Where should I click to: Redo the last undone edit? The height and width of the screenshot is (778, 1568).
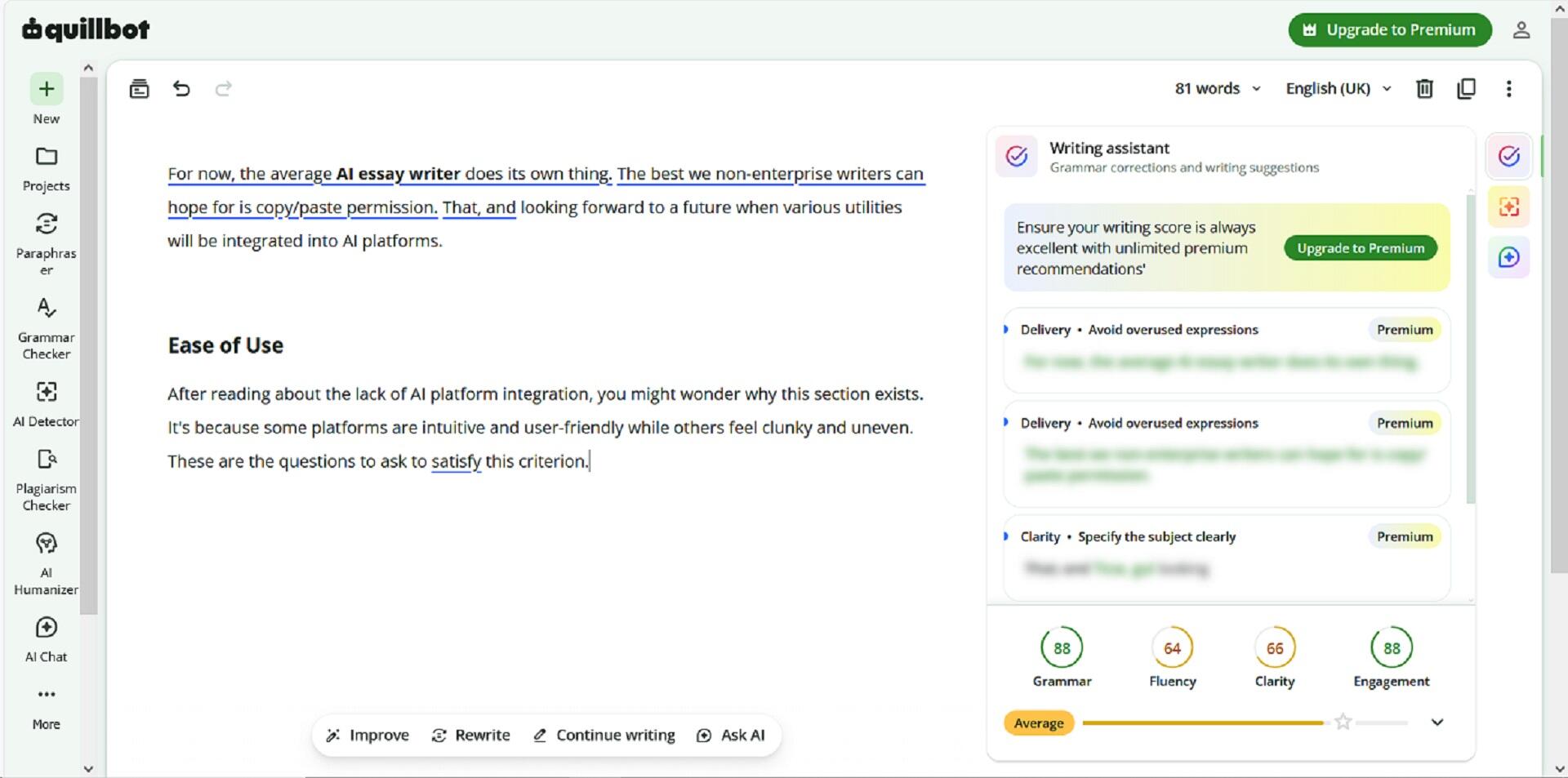[223, 88]
